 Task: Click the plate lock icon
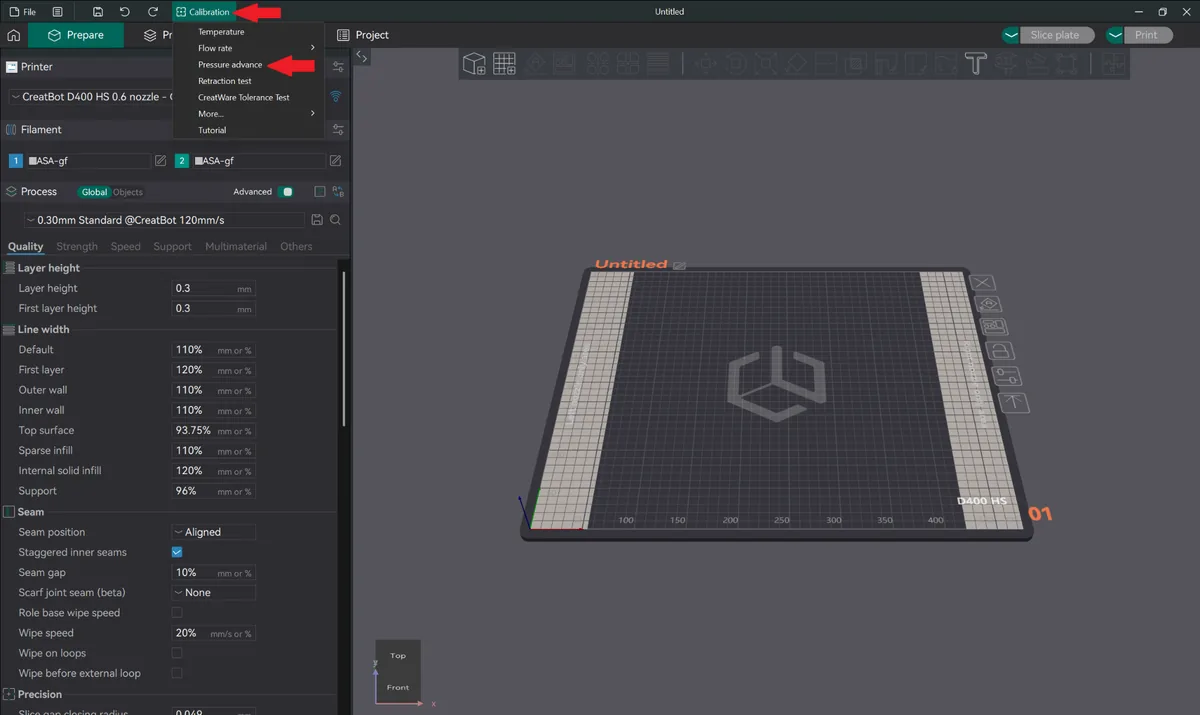coord(1000,351)
